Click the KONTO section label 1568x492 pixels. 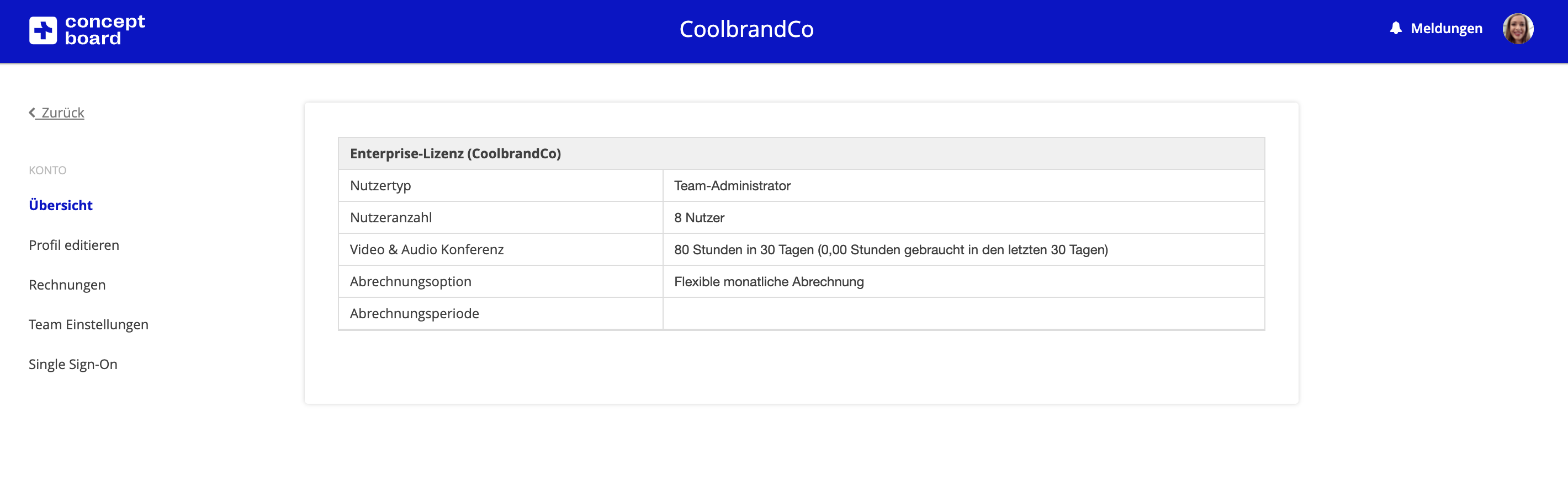pyautogui.click(x=47, y=170)
